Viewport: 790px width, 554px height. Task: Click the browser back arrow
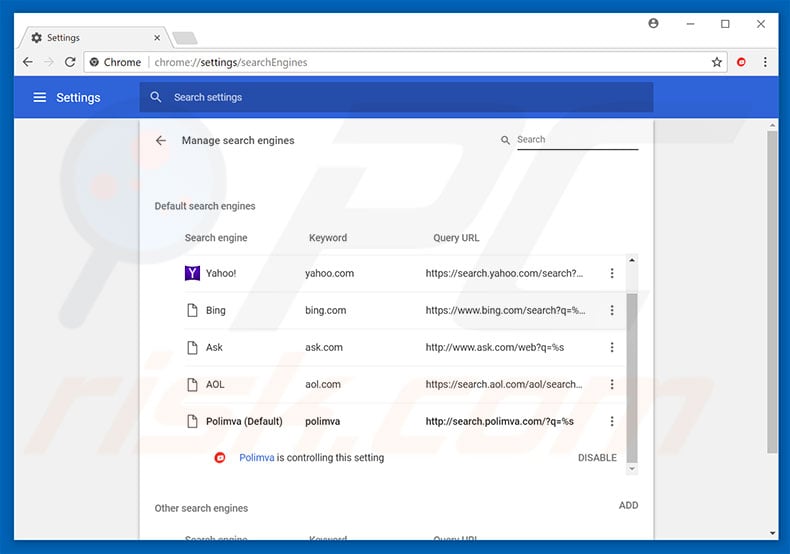tap(28, 62)
